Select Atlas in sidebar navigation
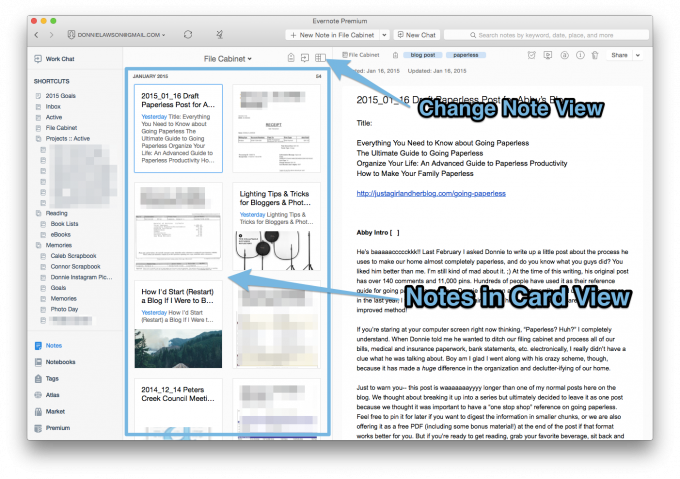680x479 pixels. tap(47, 395)
